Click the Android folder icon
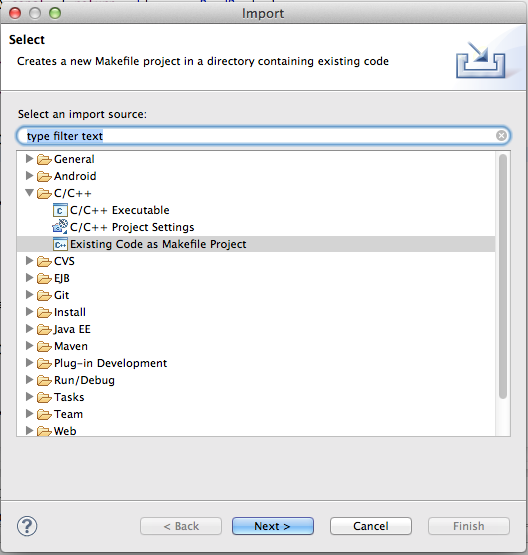This screenshot has width=528, height=555. (x=44, y=176)
